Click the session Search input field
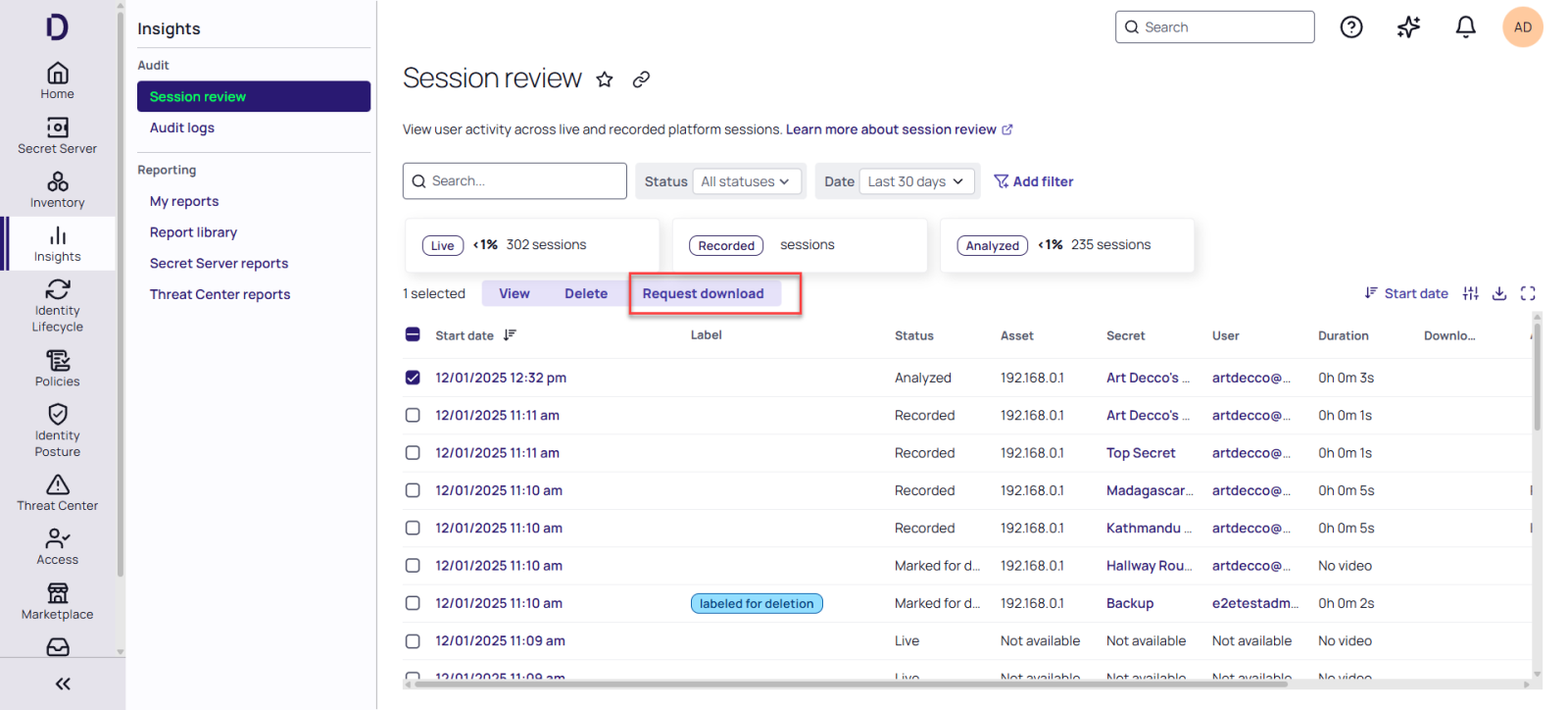The image size is (1568, 710). 515,181
